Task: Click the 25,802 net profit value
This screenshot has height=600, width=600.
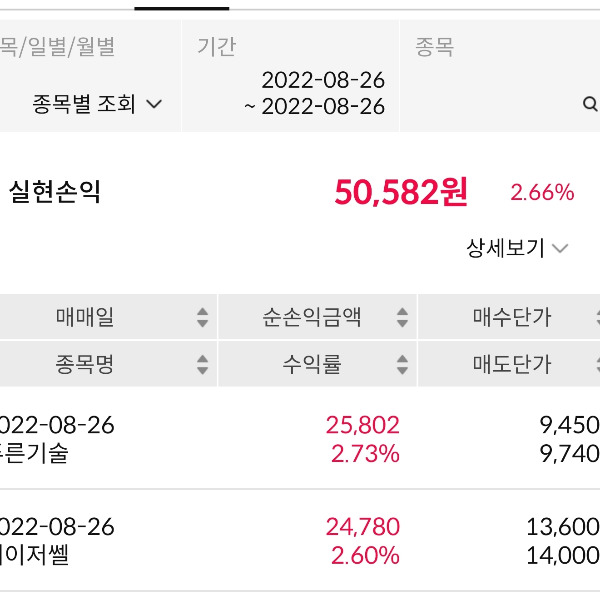Action: pyautogui.click(x=362, y=425)
